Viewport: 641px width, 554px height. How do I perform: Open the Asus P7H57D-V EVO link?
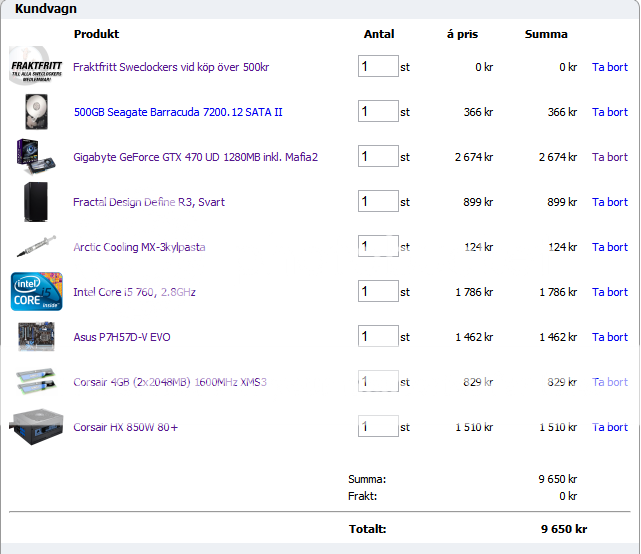[121, 337]
